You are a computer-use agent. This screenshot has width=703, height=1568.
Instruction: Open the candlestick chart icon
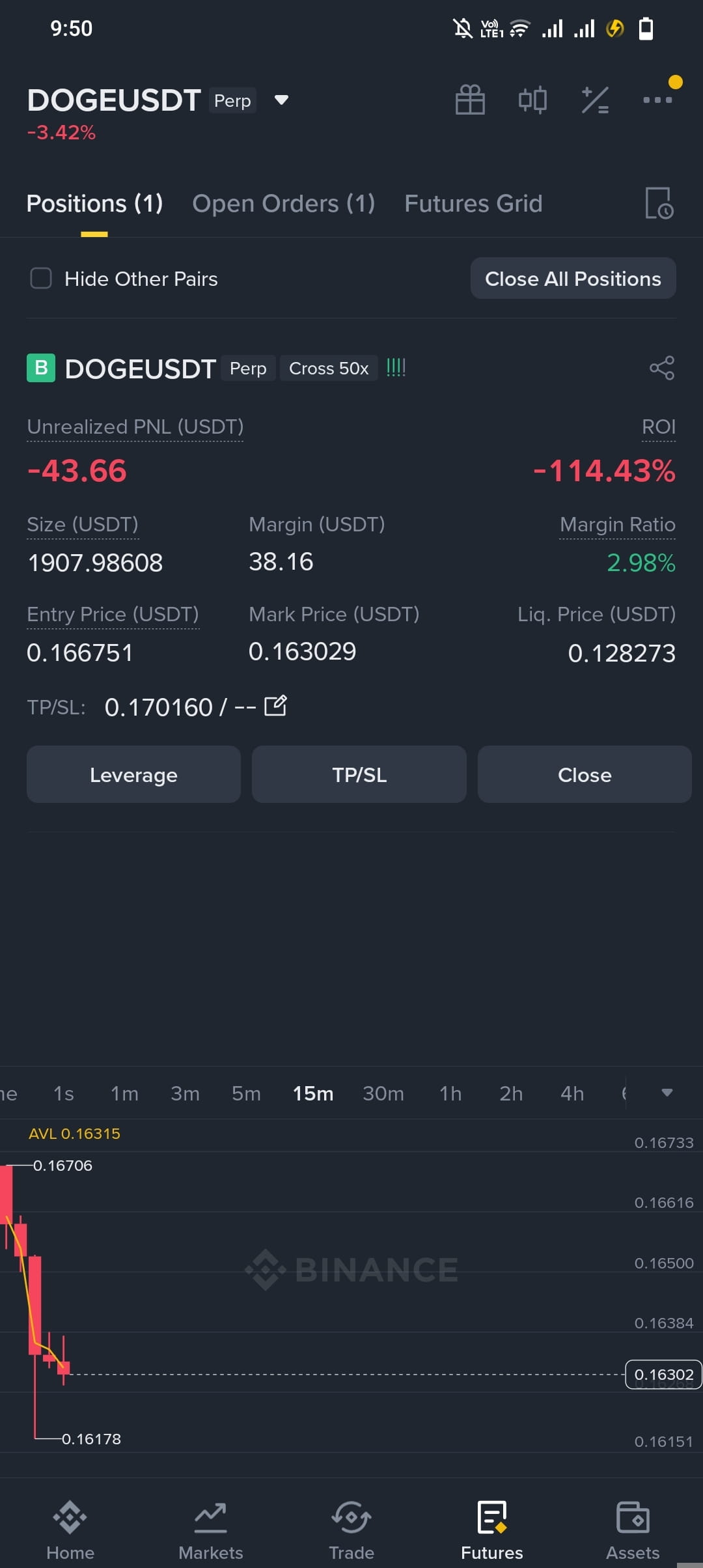click(x=532, y=100)
